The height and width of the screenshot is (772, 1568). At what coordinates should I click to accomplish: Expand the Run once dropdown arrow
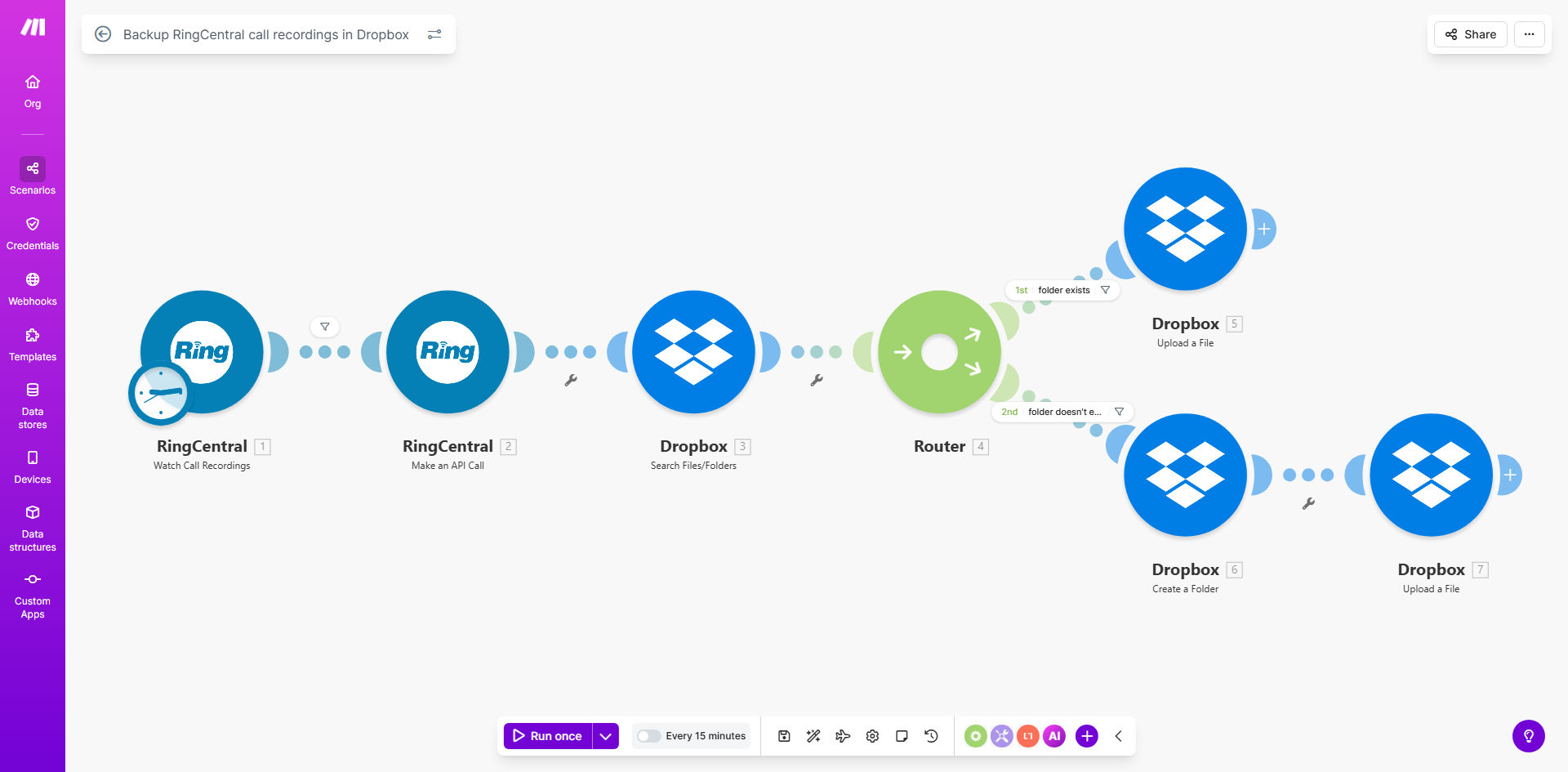point(605,736)
